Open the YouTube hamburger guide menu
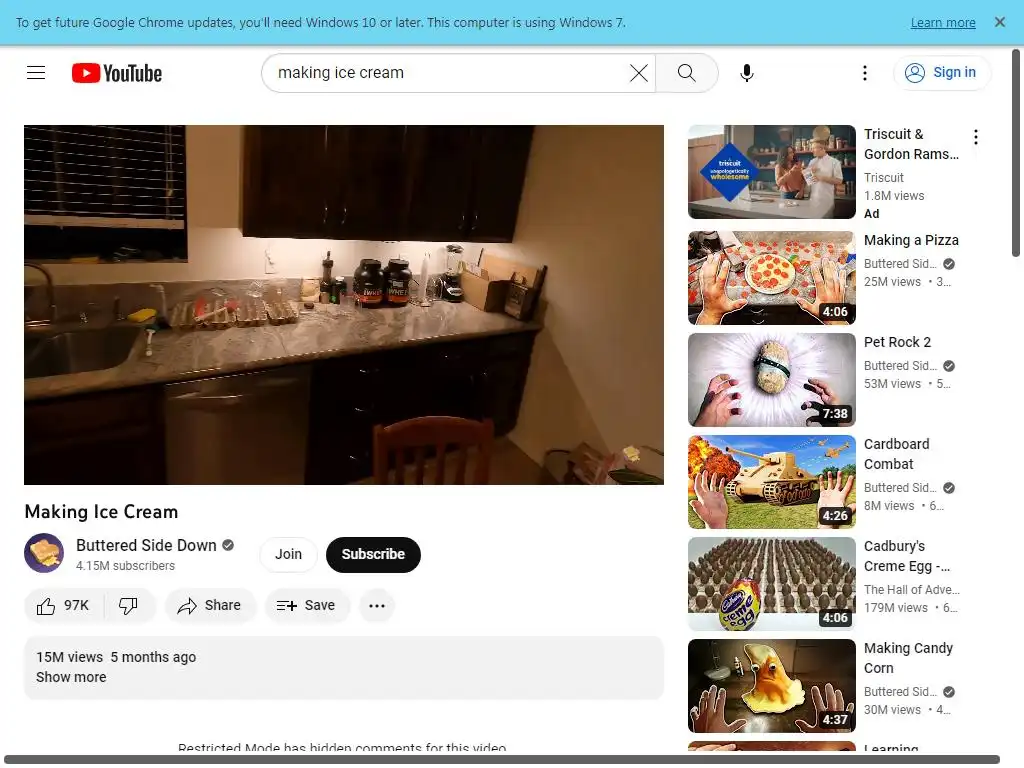The image size is (1024, 768). [36, 72]
